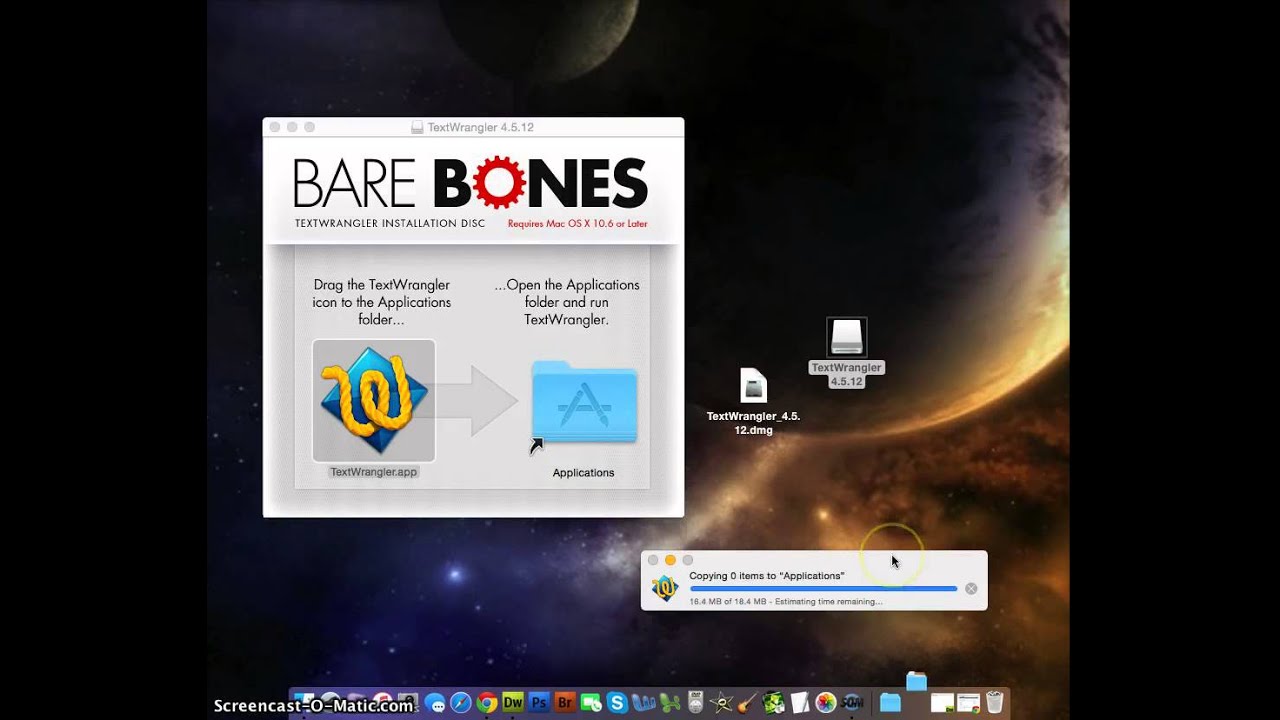Image resolution: width=1280 pixels, height=720 pixels.
Task: Open the blue folder stack in Dock
Action: [890, 703]
